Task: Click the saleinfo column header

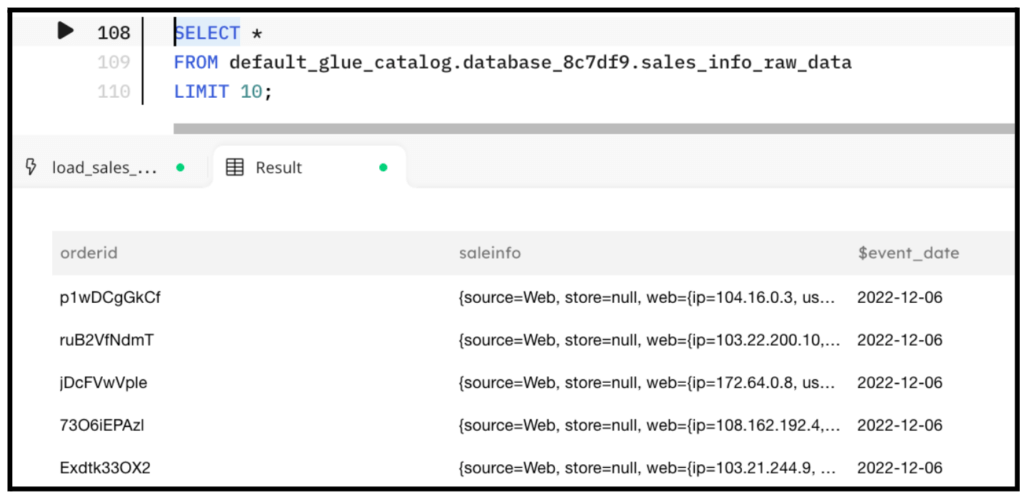Action: 490,253
